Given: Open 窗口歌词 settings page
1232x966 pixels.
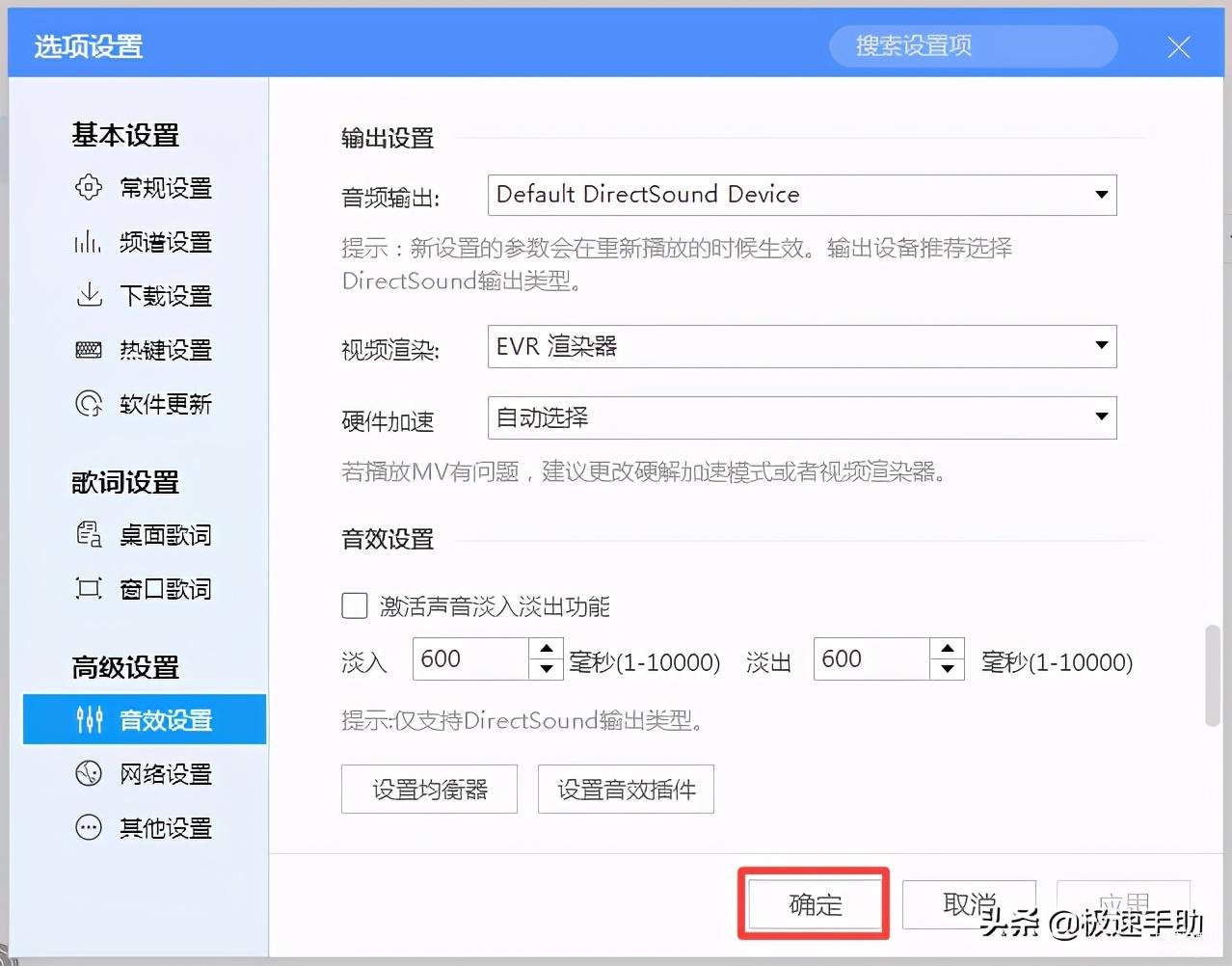Looking at the screenshot, I should pos(145,588).
